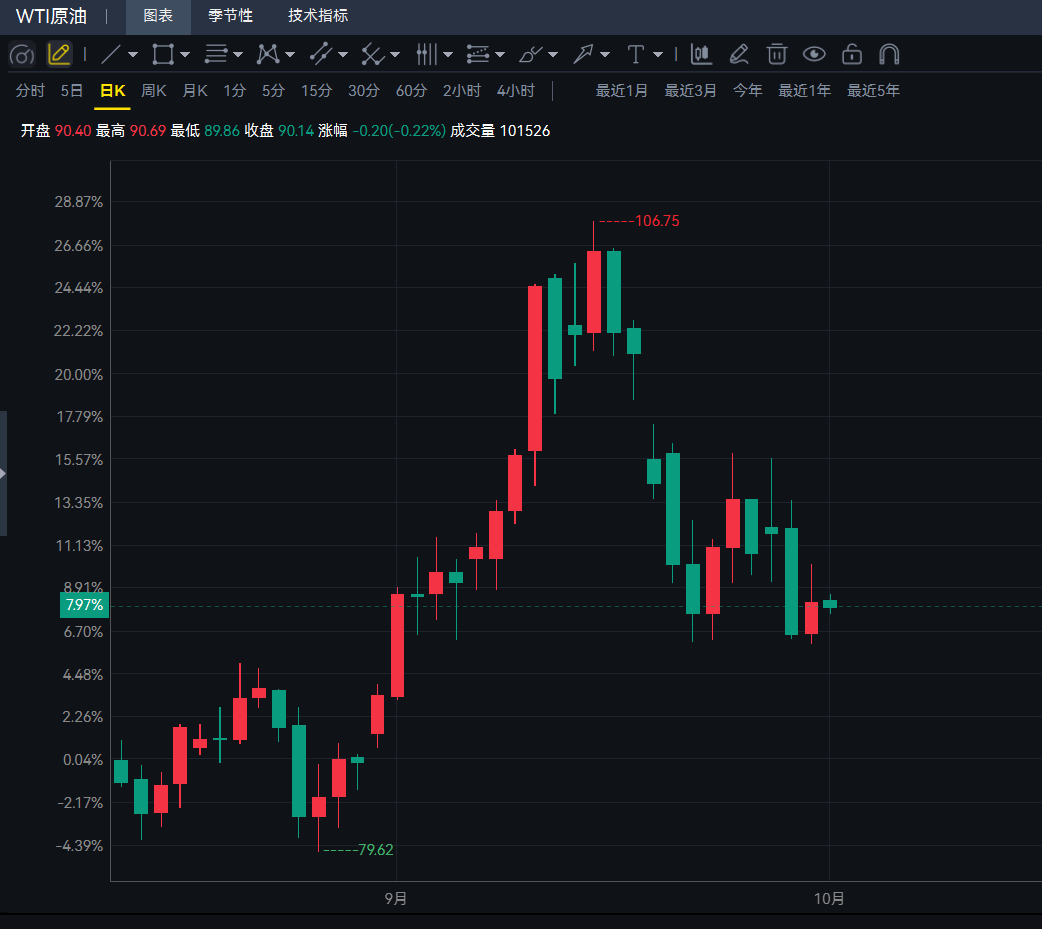Select the horizontal parallel lines tool
This screenshot has width=1042, height=929.
pos(216,54)
